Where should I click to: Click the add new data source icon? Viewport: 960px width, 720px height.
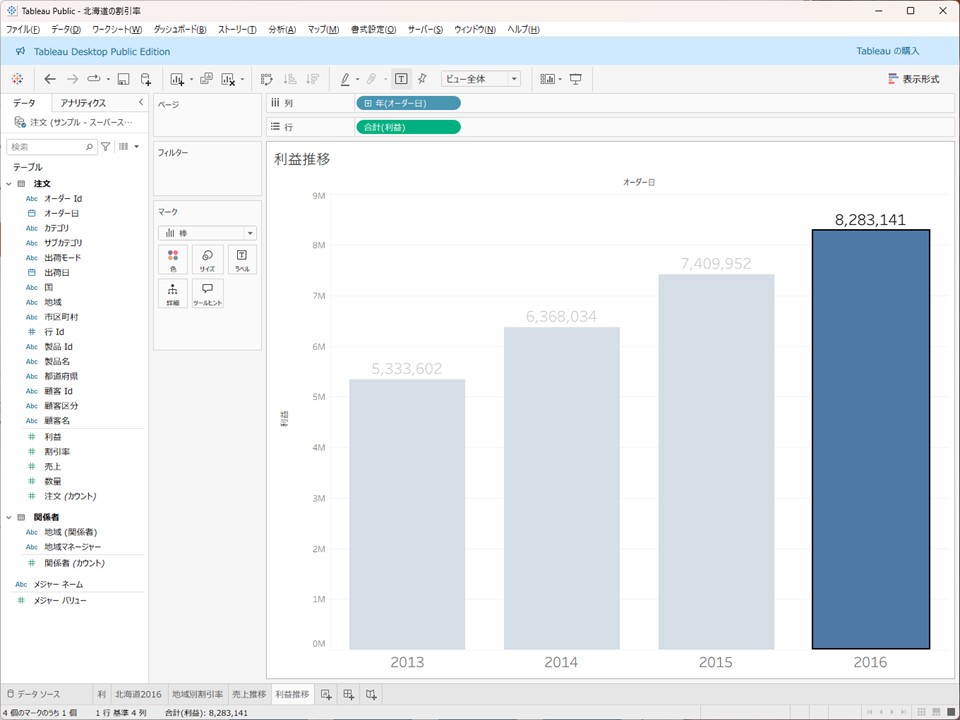tap(146, 79)
